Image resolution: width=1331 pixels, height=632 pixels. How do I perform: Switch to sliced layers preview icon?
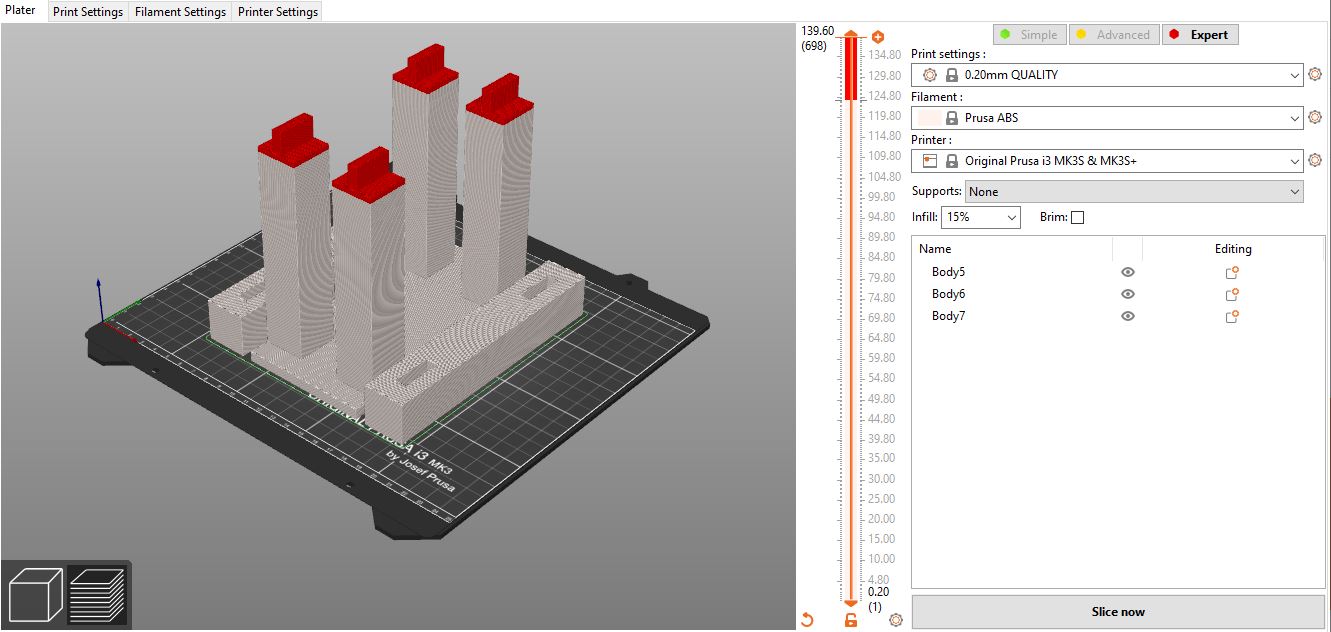tap(97, 594)
